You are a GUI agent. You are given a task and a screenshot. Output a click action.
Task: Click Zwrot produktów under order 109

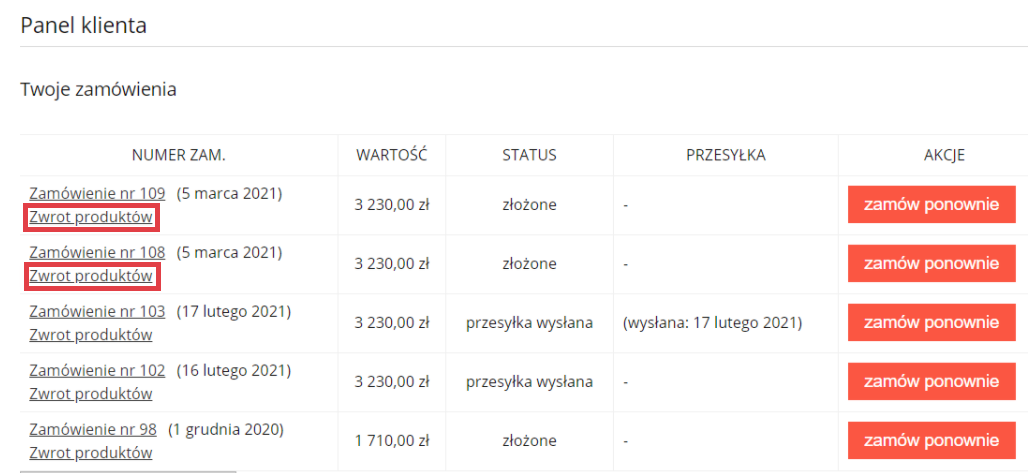point(91,217)
